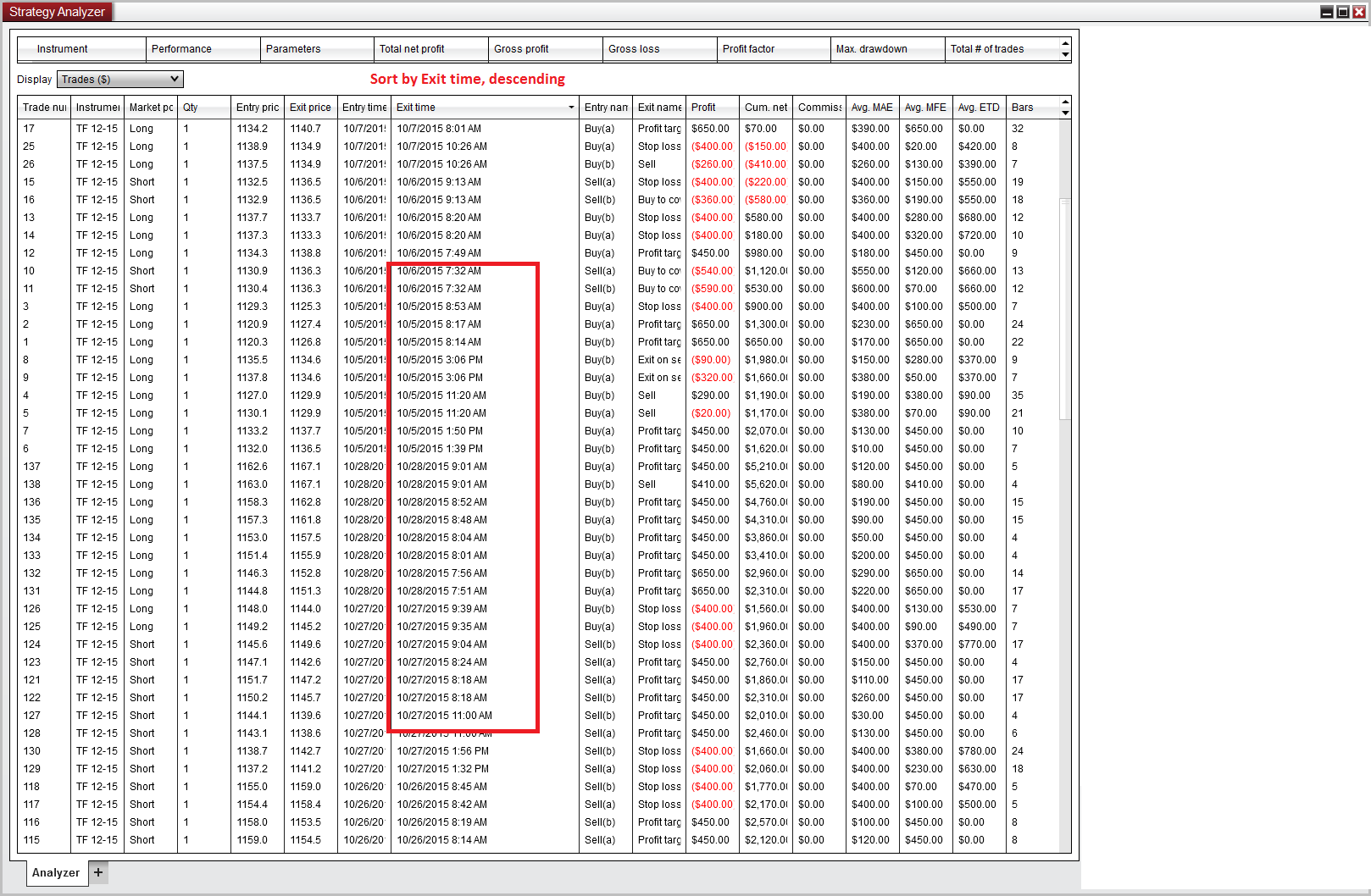Sort trades by the Profit column
Viewport: 1371px width, 896px height.
(713, 108)
